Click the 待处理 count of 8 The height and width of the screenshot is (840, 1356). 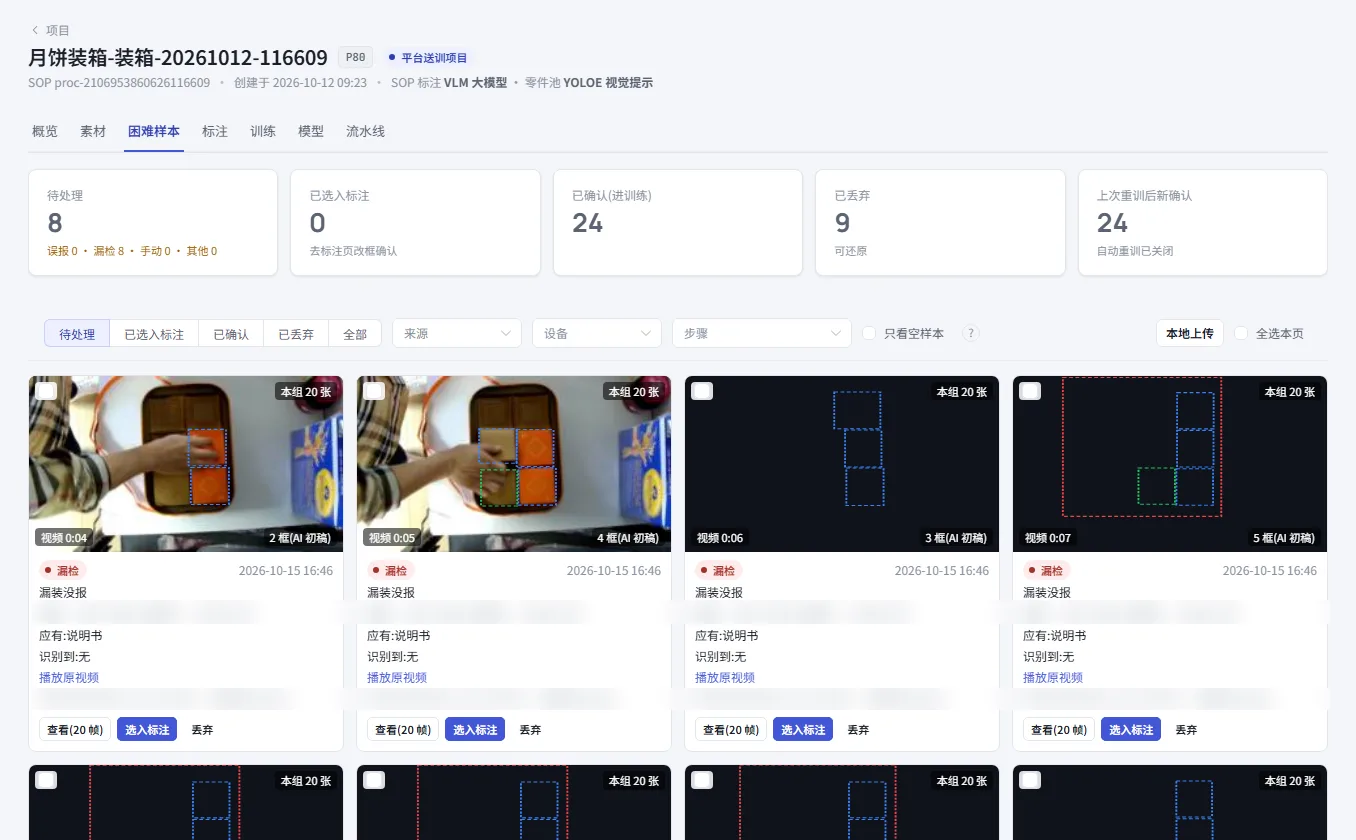tap(55, 222)
